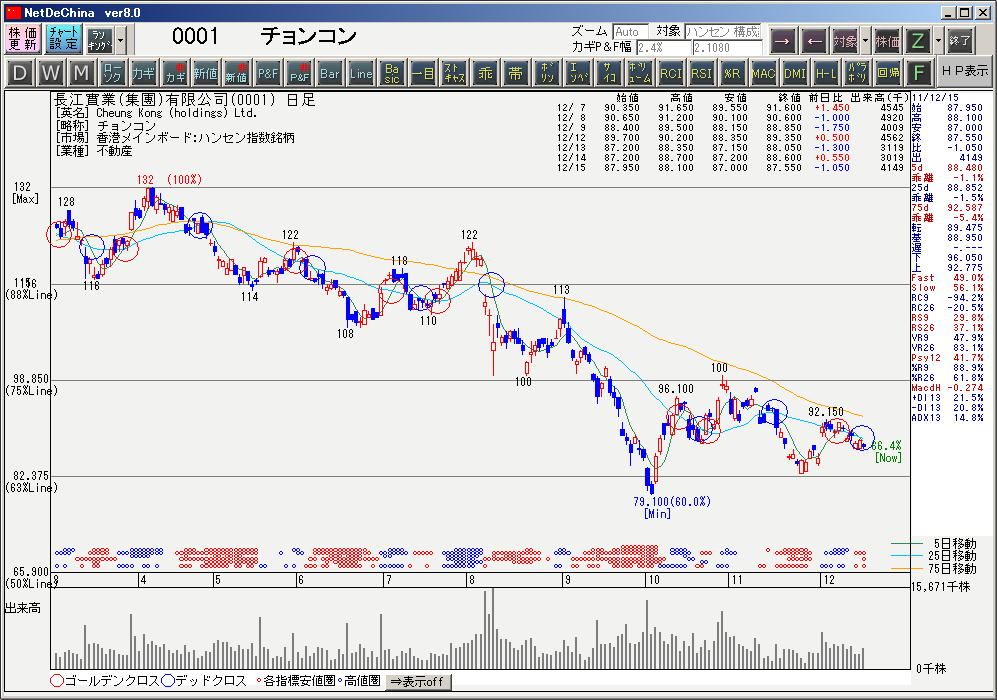
Task: Open チャート設定 chart settings
Action: point(62,40)
